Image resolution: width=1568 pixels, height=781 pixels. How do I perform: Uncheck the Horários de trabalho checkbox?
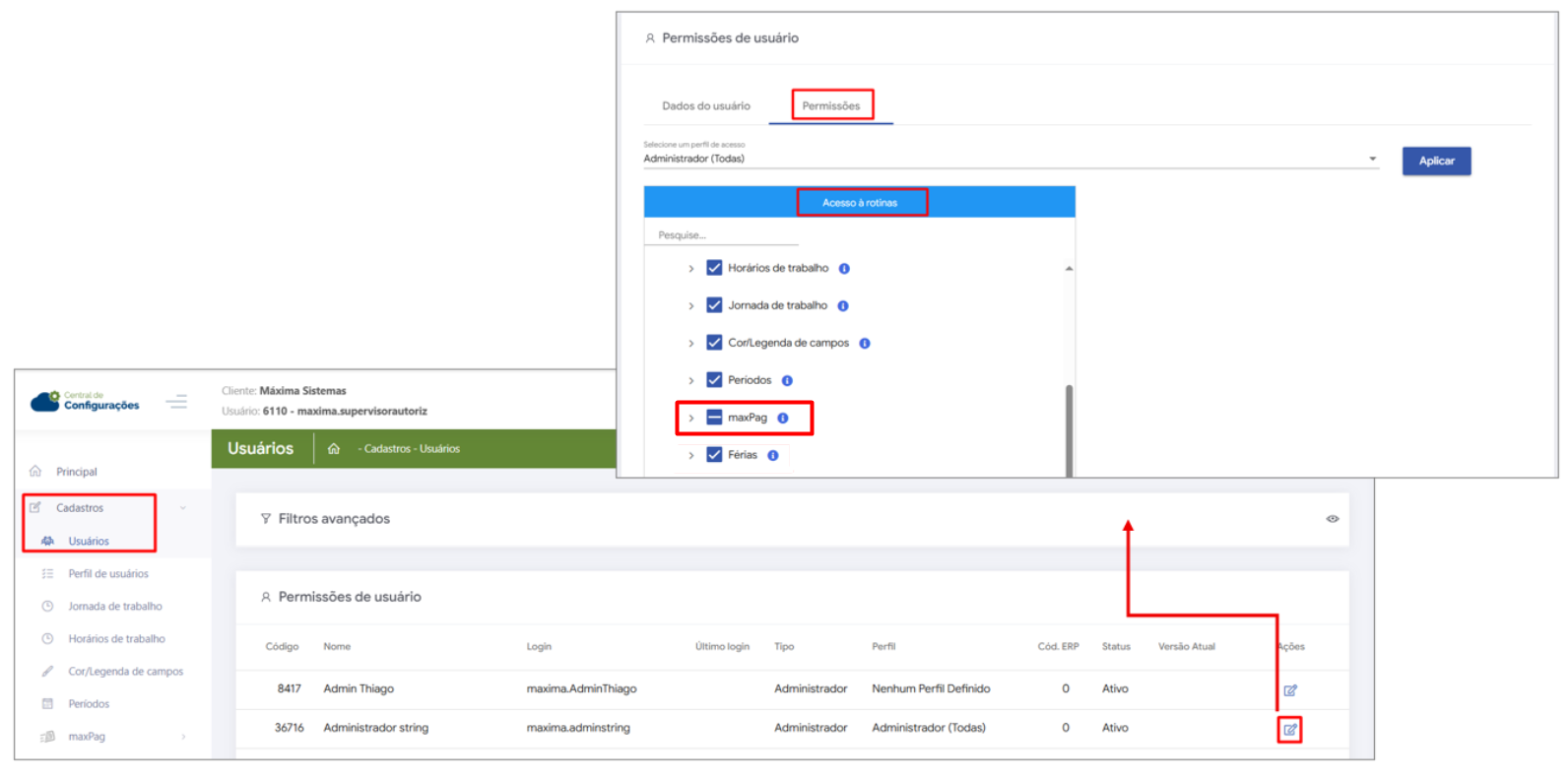(x=714, y=268)
